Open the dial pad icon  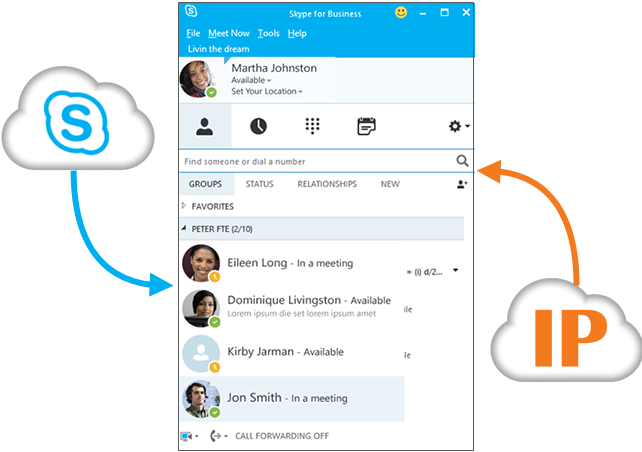(312, 127)
